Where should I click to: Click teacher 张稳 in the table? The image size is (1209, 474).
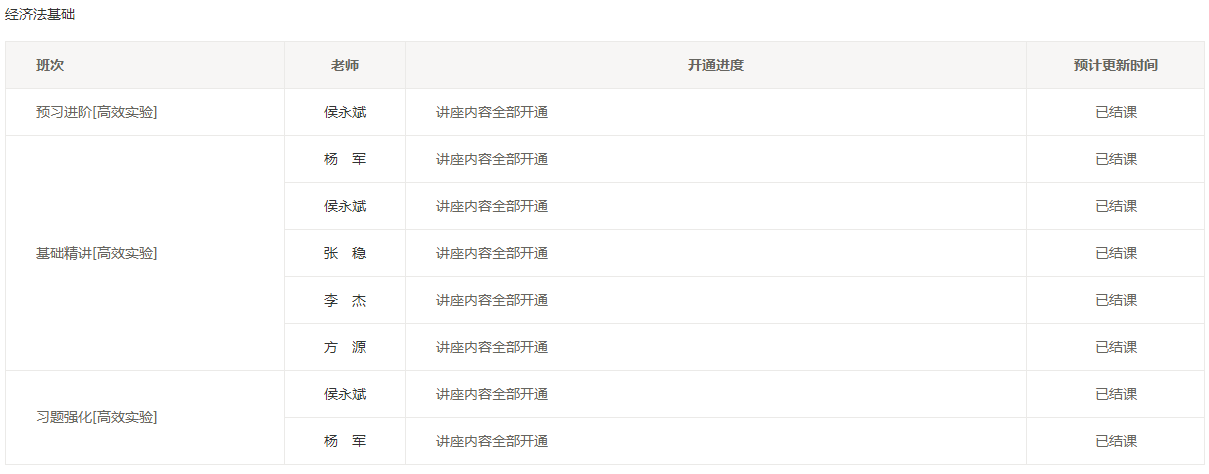(x=345, y=253)
